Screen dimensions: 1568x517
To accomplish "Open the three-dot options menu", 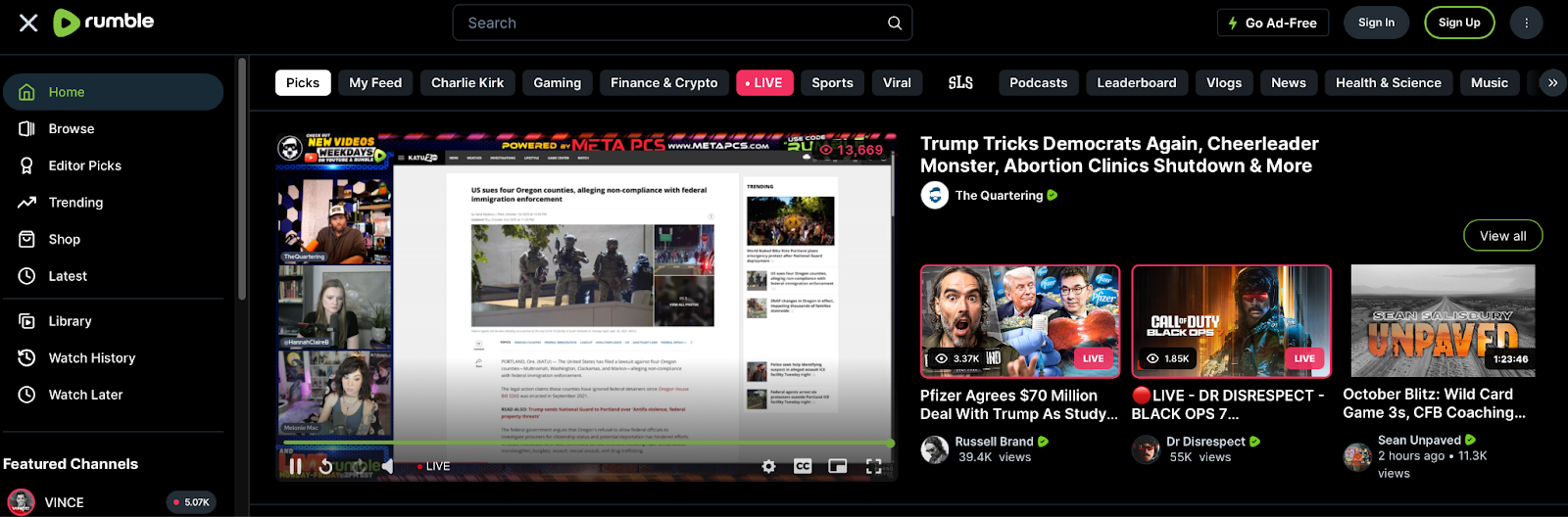I will click(1526, 23).
